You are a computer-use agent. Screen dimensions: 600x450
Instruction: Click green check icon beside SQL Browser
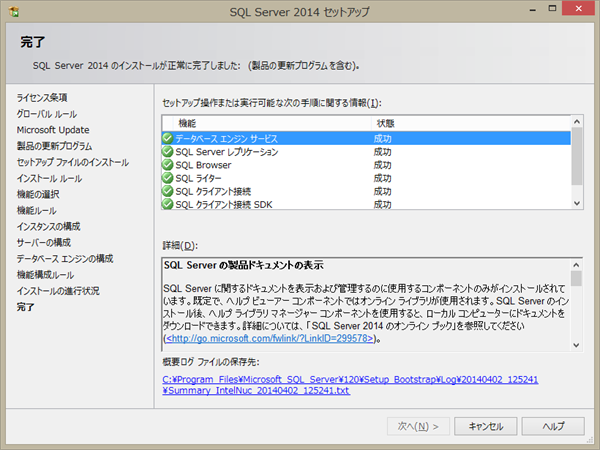pyautogui.click(x=168, y=165)
